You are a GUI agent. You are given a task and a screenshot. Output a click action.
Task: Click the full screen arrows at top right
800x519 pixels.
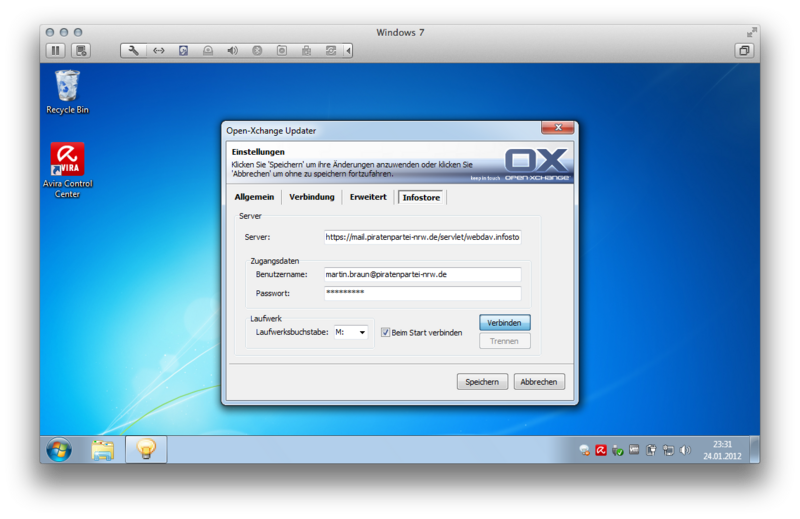tap(751, 32)
